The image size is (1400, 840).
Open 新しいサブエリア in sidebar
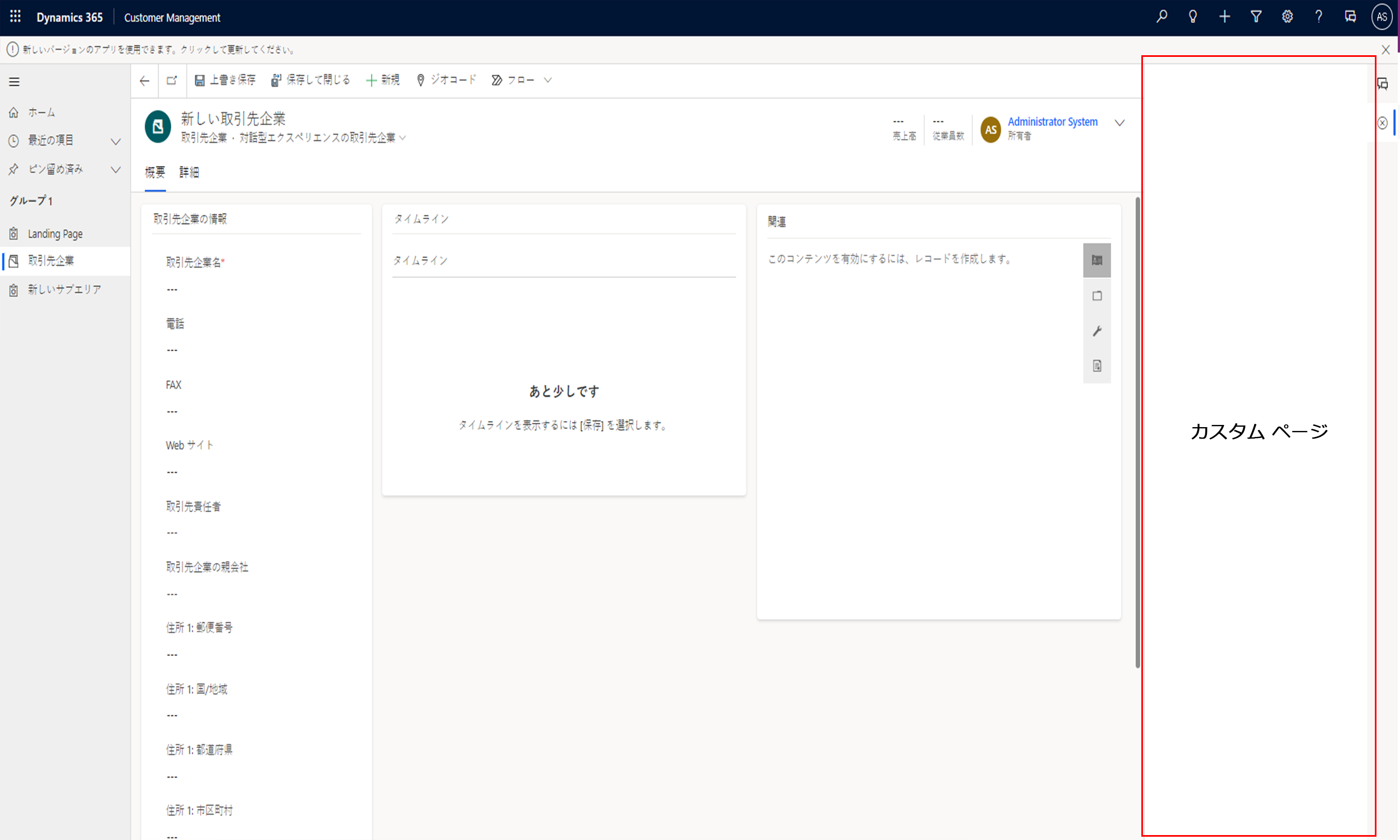click(65, 290)
